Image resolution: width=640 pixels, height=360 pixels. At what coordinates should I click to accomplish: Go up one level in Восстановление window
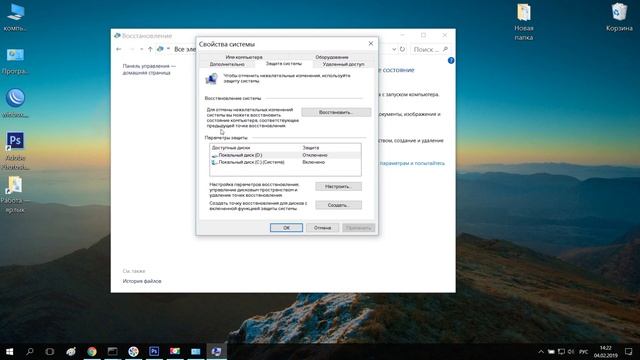[x=150, y=49]
